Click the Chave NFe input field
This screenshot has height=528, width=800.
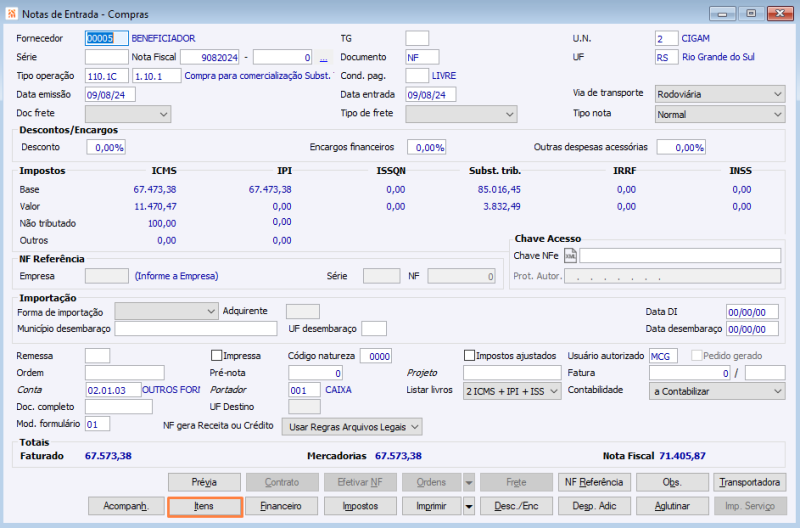pyautogui.click(x=680, y=256)
